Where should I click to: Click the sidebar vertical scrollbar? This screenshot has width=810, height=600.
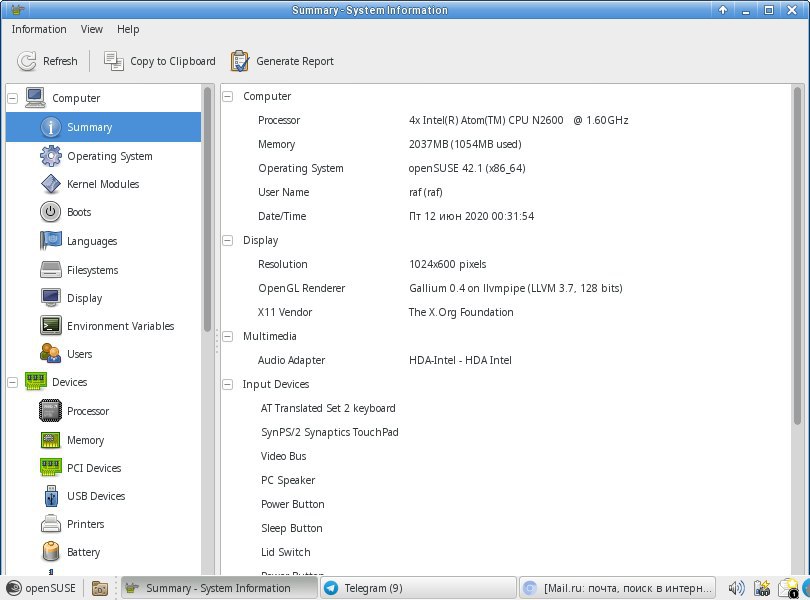pyautogui.click(x=208, y=209)
